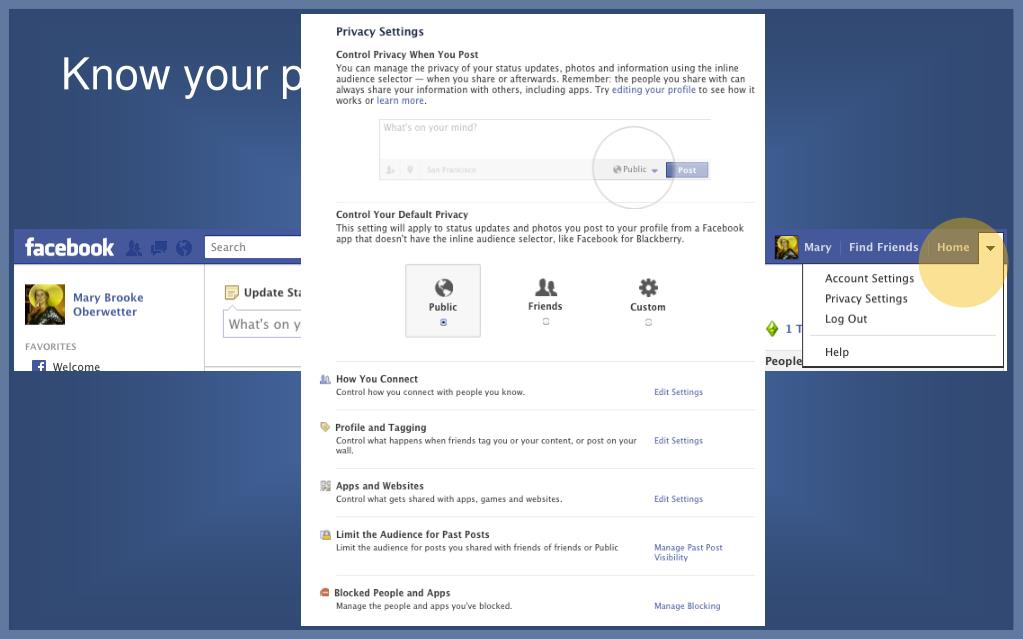The height and width of the screenshot is (639, 1023).
Task: Open Mary Brooke Oberwetter profile link
Action: click(x=108, y=304)
